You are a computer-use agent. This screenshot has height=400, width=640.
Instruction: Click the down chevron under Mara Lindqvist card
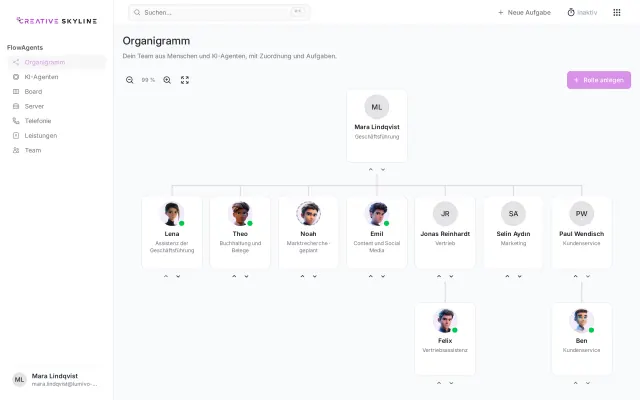(383, 169)
